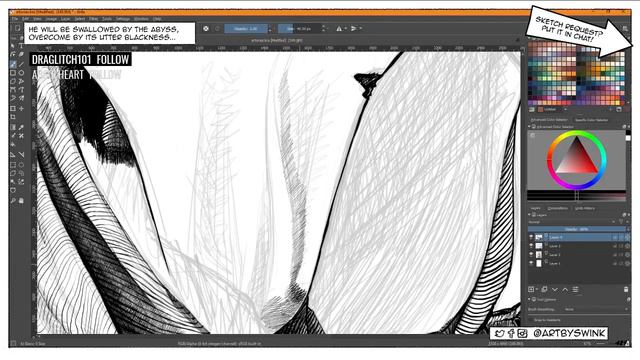Collapse the Layers docker arrow
The width and height of the screenshot is (640, 360).
(530, 215)
